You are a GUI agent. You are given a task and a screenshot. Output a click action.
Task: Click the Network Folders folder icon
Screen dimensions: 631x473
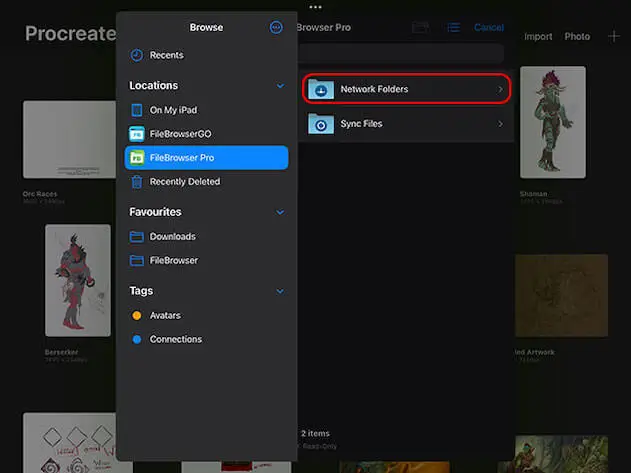[321, 89]
